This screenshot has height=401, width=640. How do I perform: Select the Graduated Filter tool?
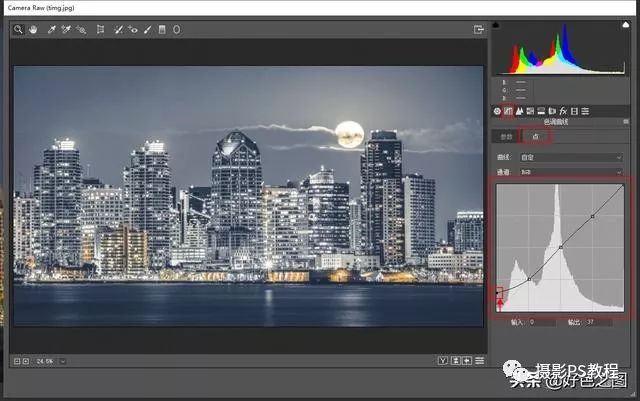point(163,30)
